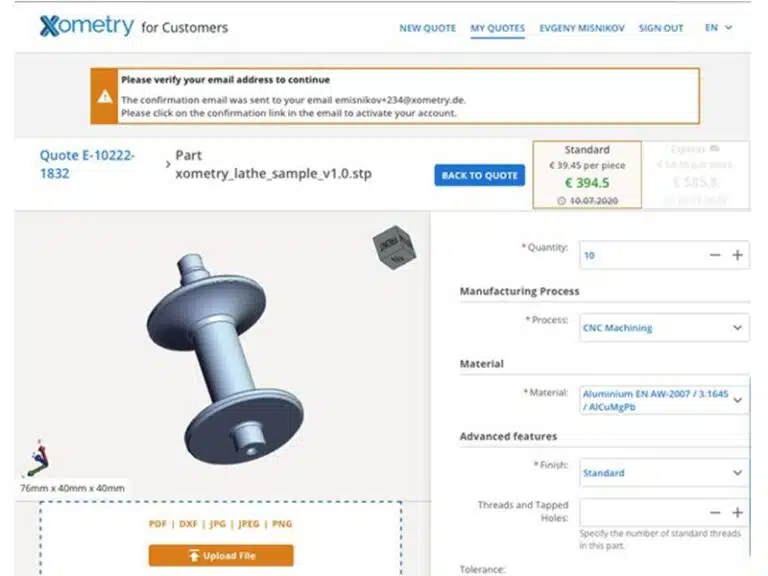Go to New Quote menu item

pos(428,28)
